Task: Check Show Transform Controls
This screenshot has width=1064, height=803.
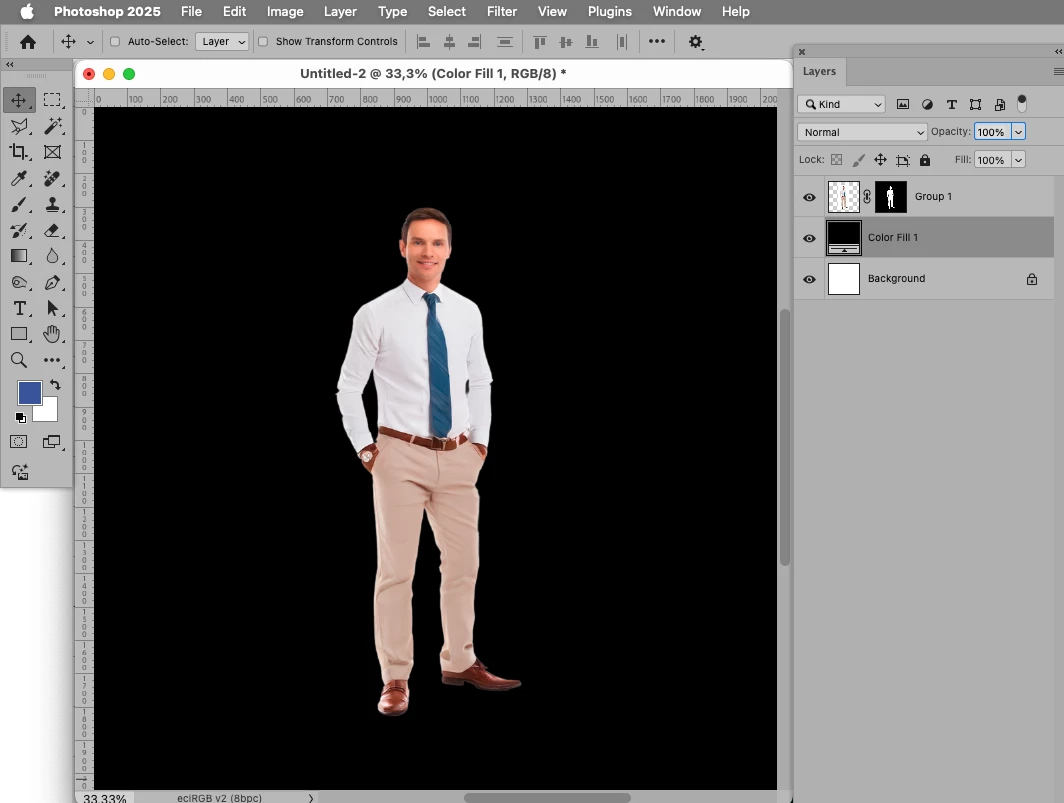Action: [263, 42]
